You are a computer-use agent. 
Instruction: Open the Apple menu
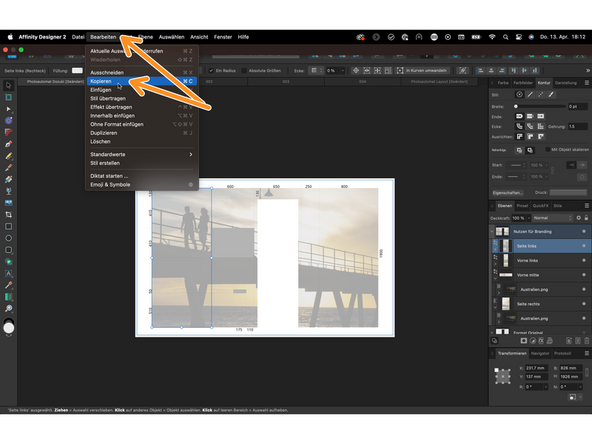(10, 37)
